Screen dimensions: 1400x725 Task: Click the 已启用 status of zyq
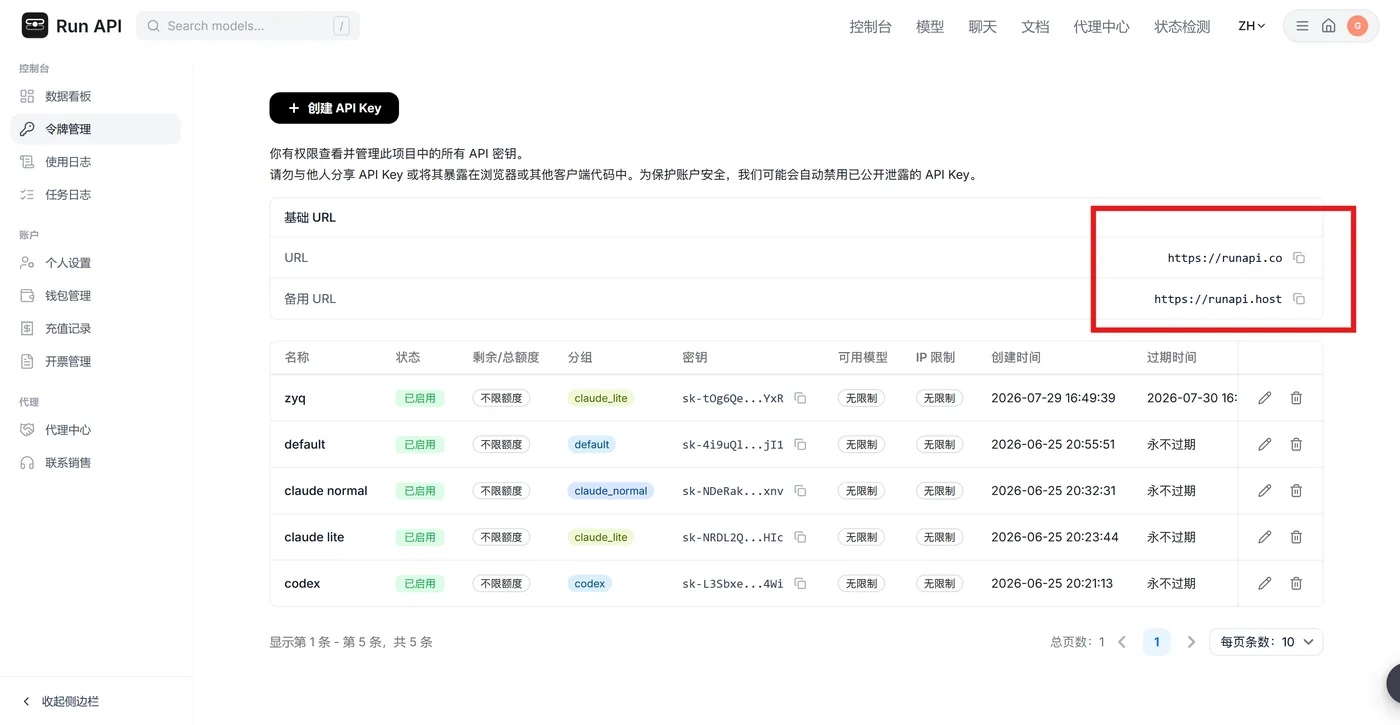pyautogui.click(x=420, y=398)
